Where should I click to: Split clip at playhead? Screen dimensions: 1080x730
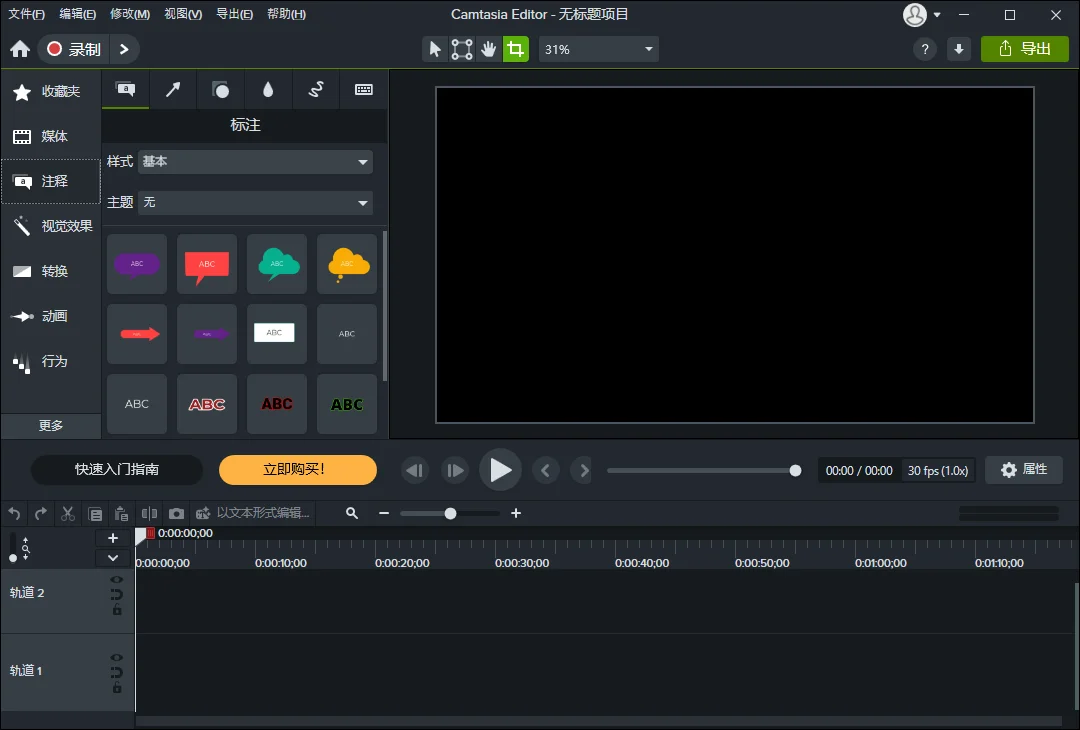[x=149, y=514]
